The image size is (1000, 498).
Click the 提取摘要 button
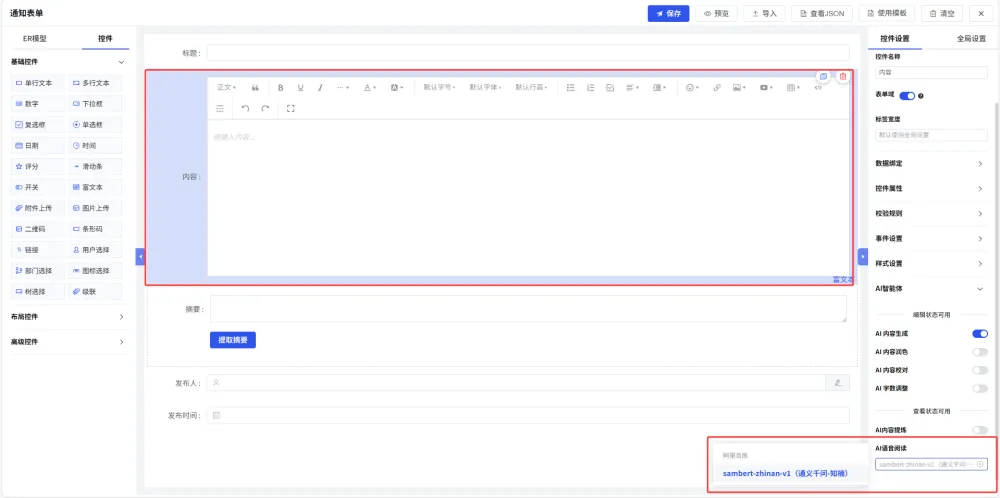pyautogui.click(x=233, y=340)
